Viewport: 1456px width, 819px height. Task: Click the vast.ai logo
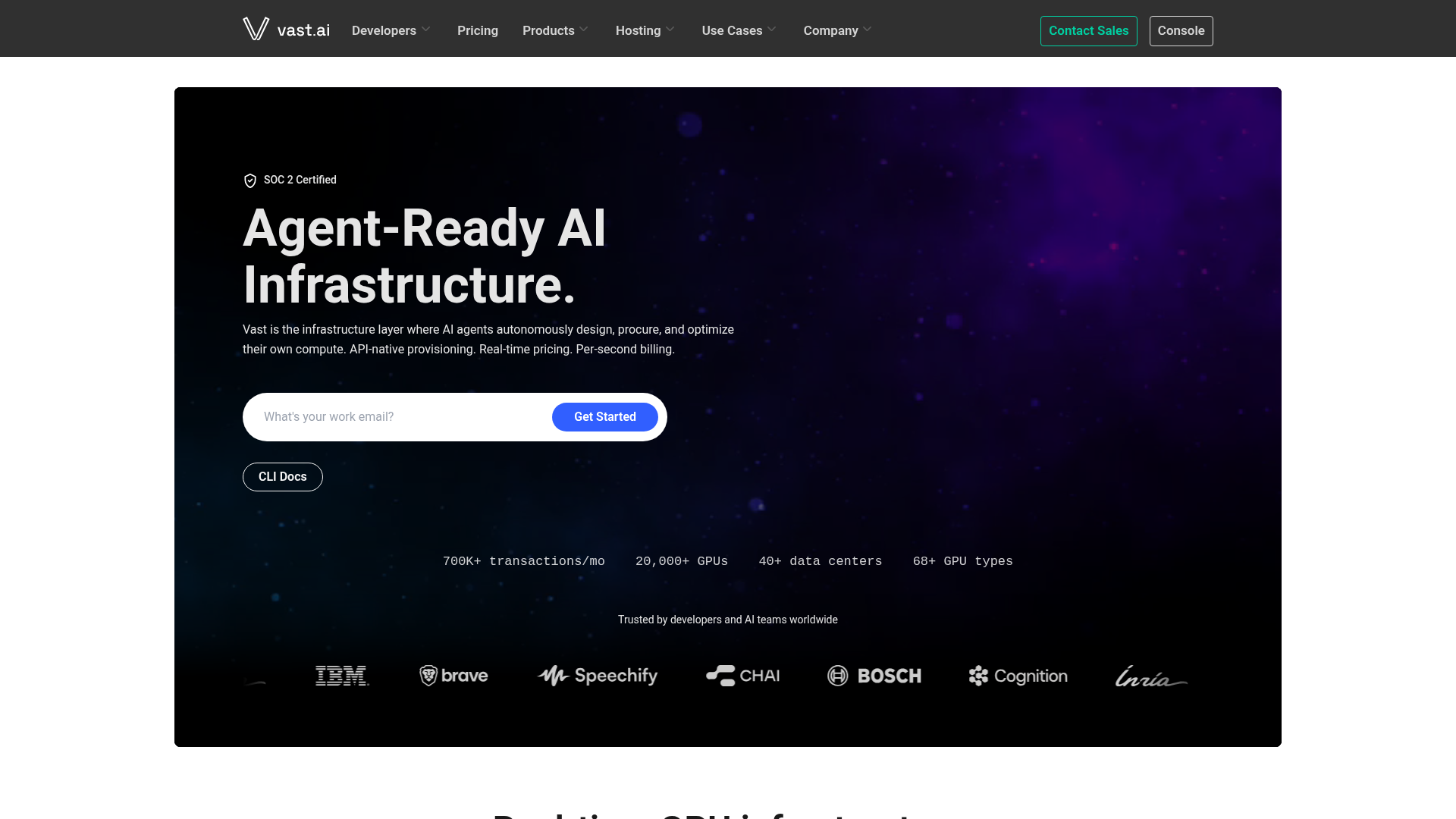[286, 29]
